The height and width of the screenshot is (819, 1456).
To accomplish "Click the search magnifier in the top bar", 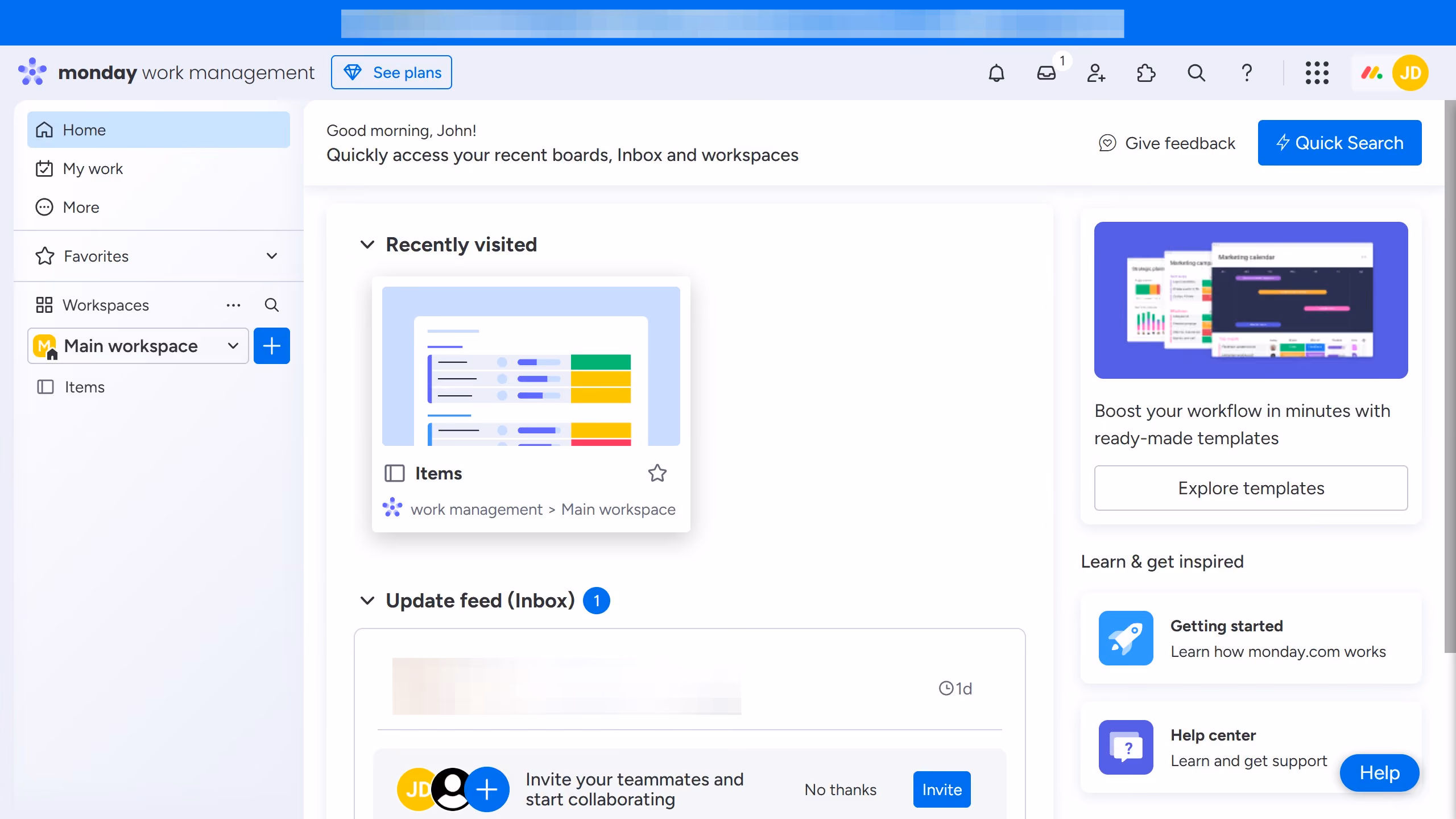I will [x=1196, y=73].
